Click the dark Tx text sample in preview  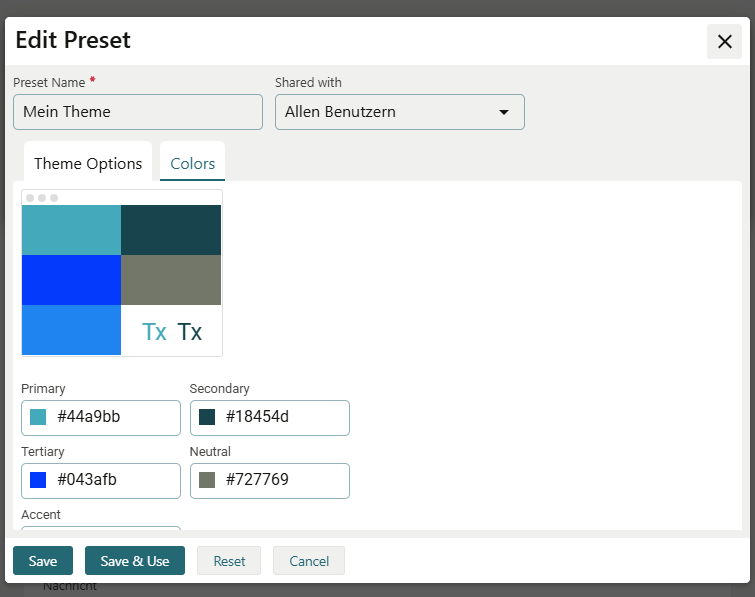pos(190,332)
